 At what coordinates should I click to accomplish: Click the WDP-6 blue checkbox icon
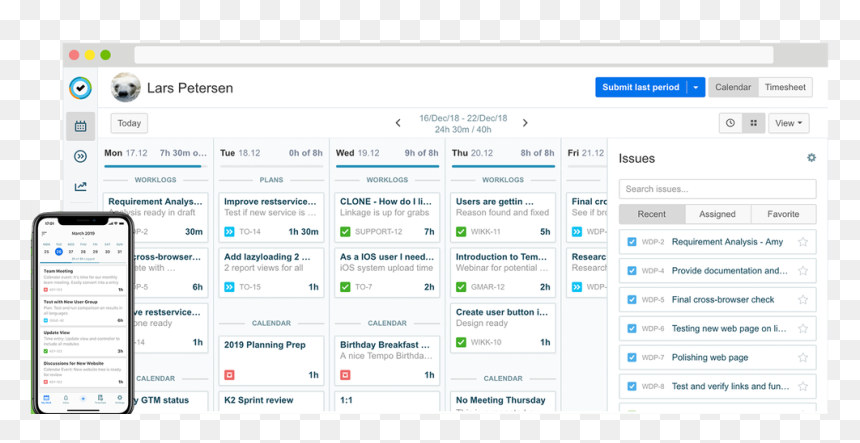(632, 328)
